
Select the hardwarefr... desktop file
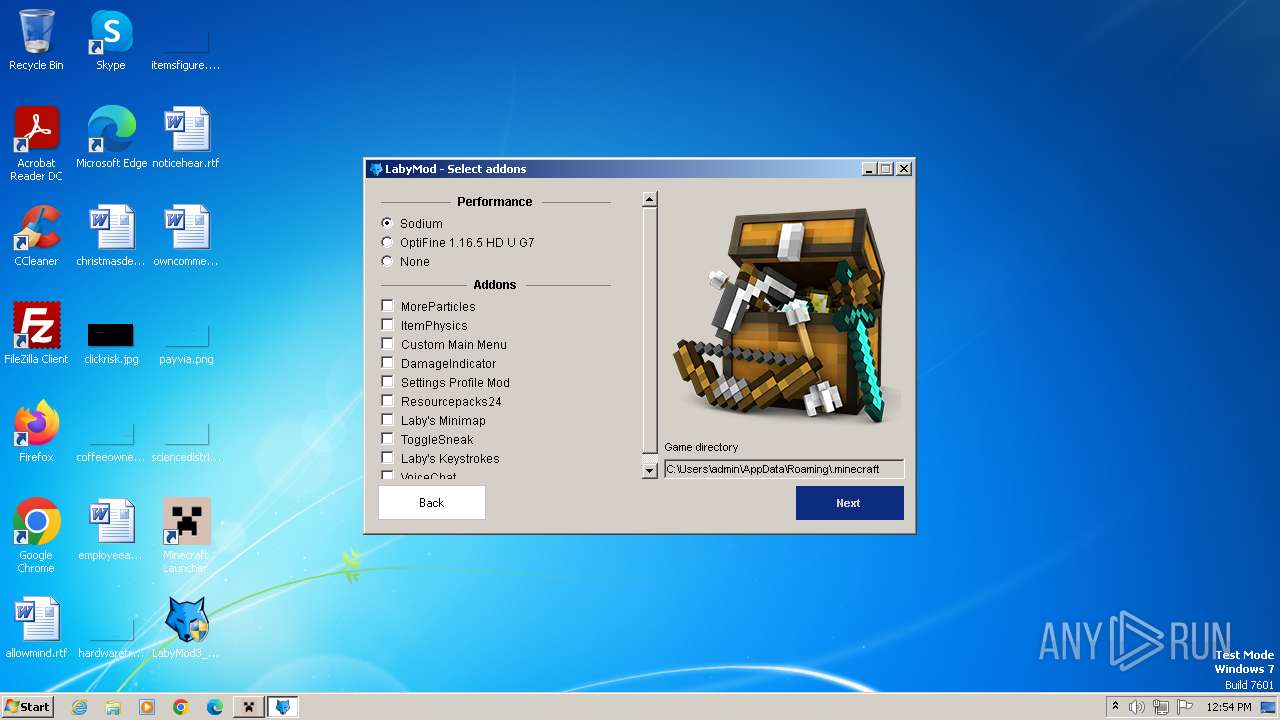pyautogui.click(x=111, y=639)
